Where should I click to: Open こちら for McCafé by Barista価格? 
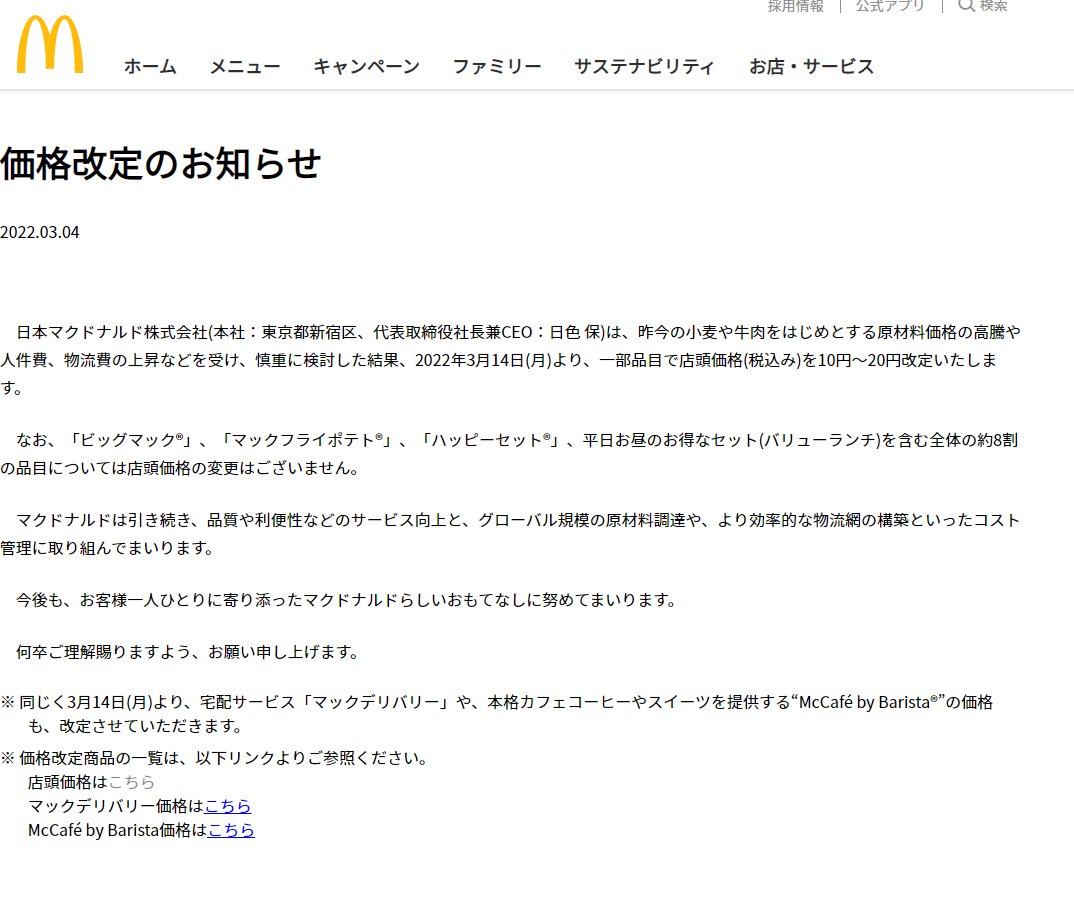click(231, 830)
